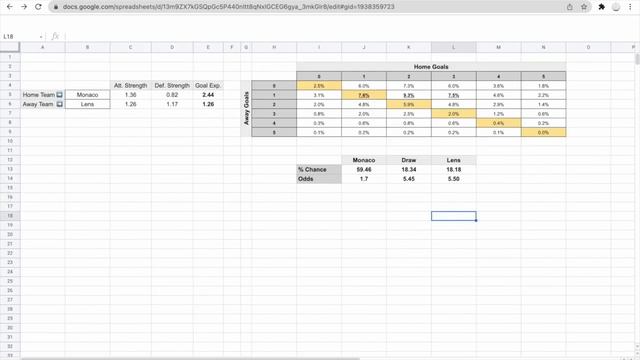Select the highlighted 7.6% cell
The width and height of the screenshot is (640, 360).
point(364,95)
